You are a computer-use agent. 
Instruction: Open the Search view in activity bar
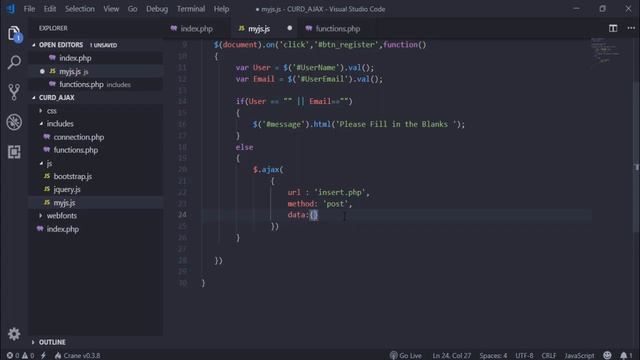14,62
